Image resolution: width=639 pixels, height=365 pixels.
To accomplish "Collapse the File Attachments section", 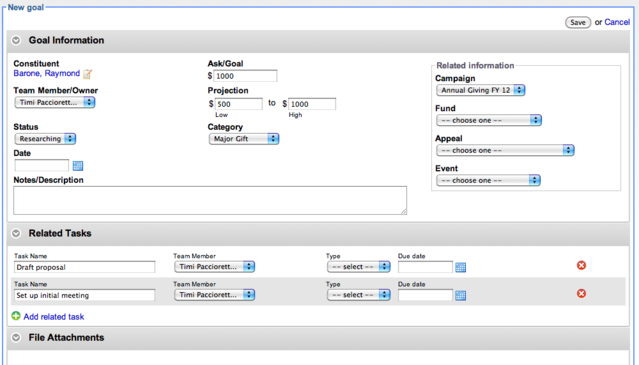I will [x=16, y=338].
